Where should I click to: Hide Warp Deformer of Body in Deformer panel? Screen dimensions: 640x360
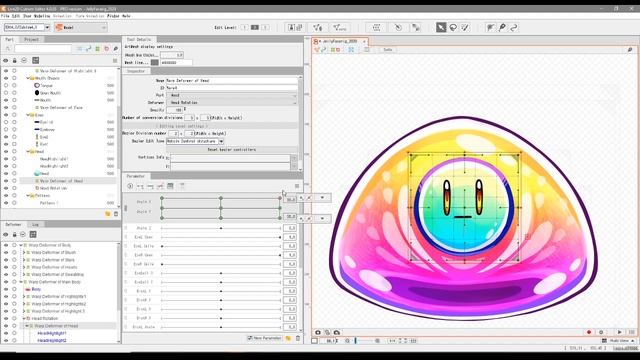click(6, 245)
